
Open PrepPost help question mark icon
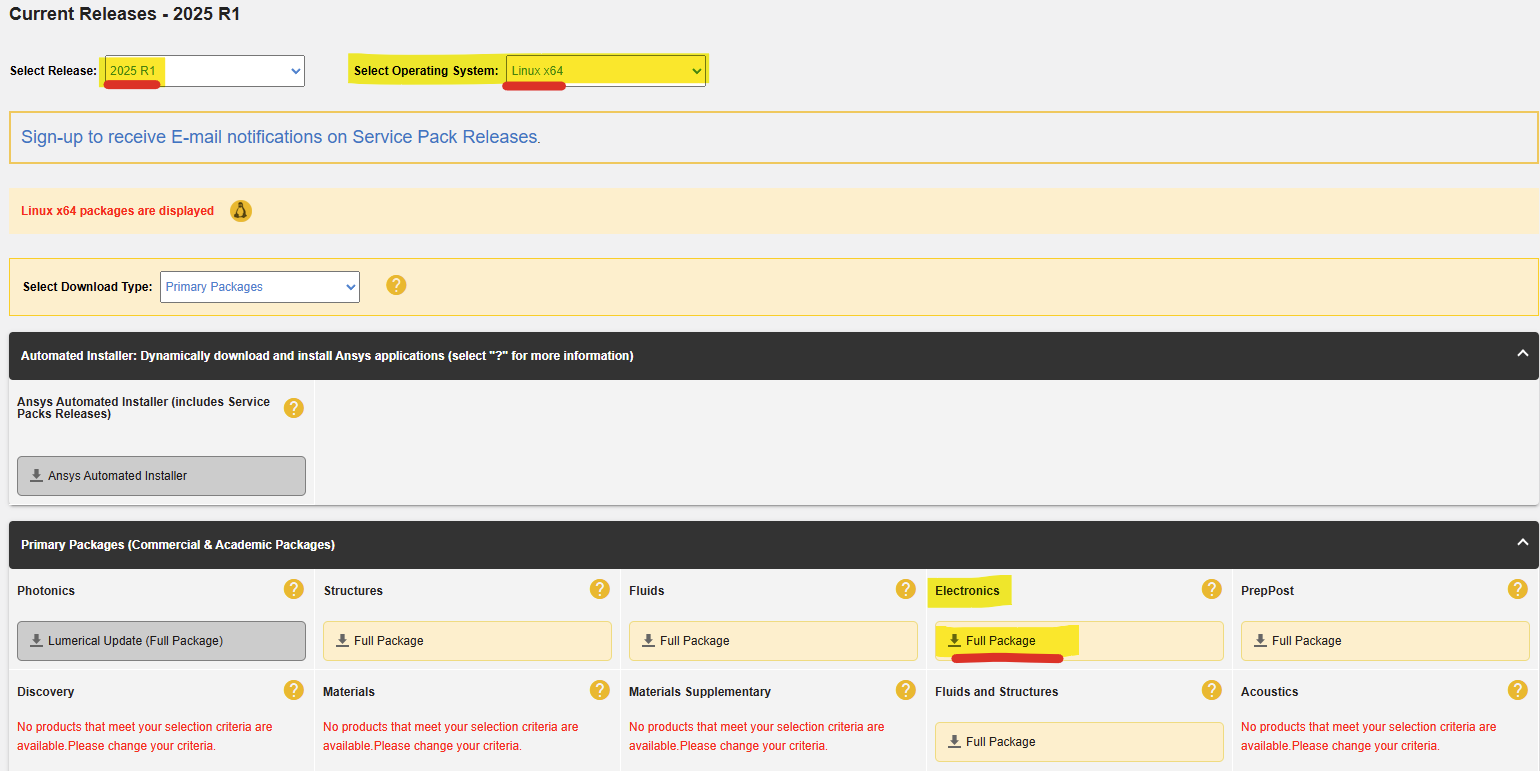(1518, 589)
